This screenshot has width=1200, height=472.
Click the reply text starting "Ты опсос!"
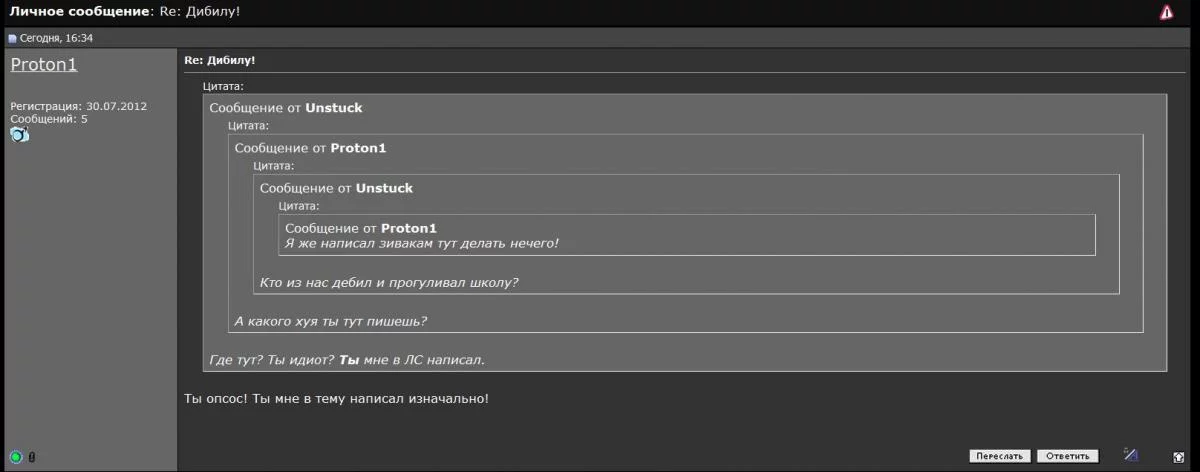pyautogui.click(x=337, y=399)
